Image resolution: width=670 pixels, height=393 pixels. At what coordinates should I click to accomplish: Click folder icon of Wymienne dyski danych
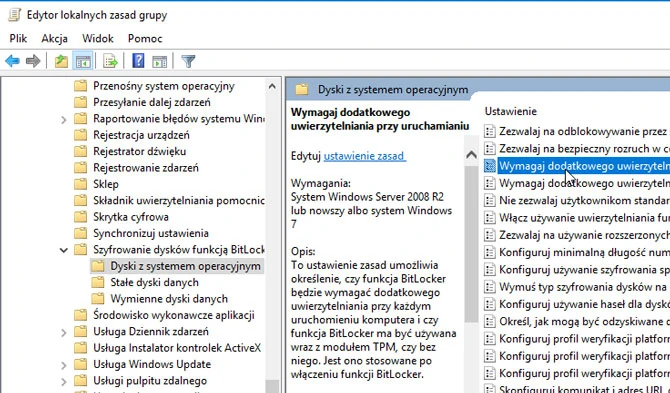(x=98, y=299)
